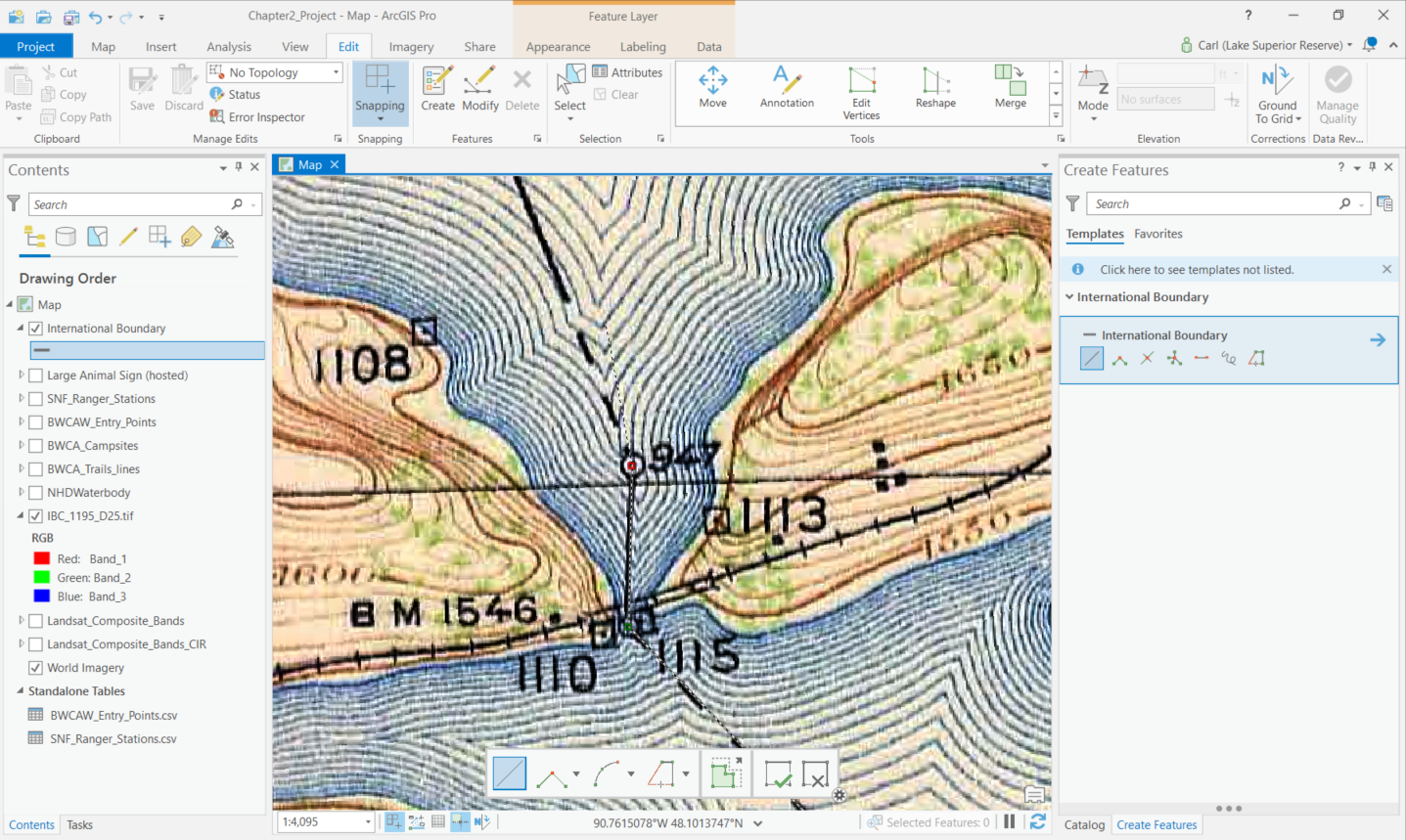Screen dimensions: 1406x840
Task: Choose the Merge tool
Action: click(x=1010, y=87)
